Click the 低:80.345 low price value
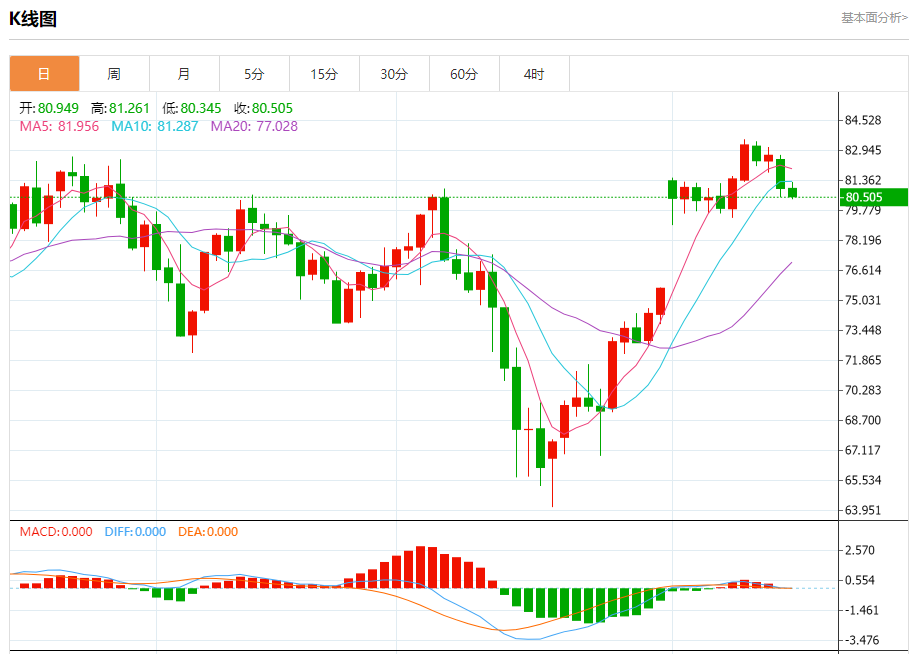Screen dimensions: 918x654 (x=191, y=108)
